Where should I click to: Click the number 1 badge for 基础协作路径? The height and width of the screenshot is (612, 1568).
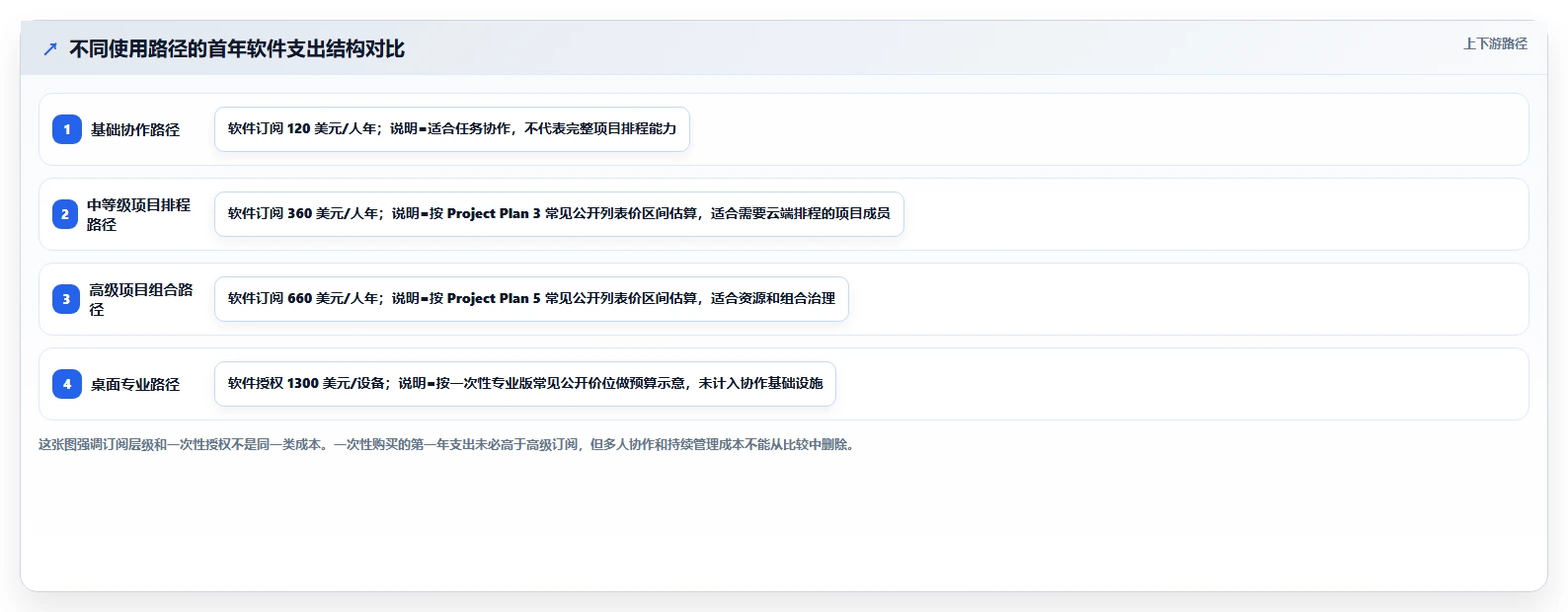[67, 129]
